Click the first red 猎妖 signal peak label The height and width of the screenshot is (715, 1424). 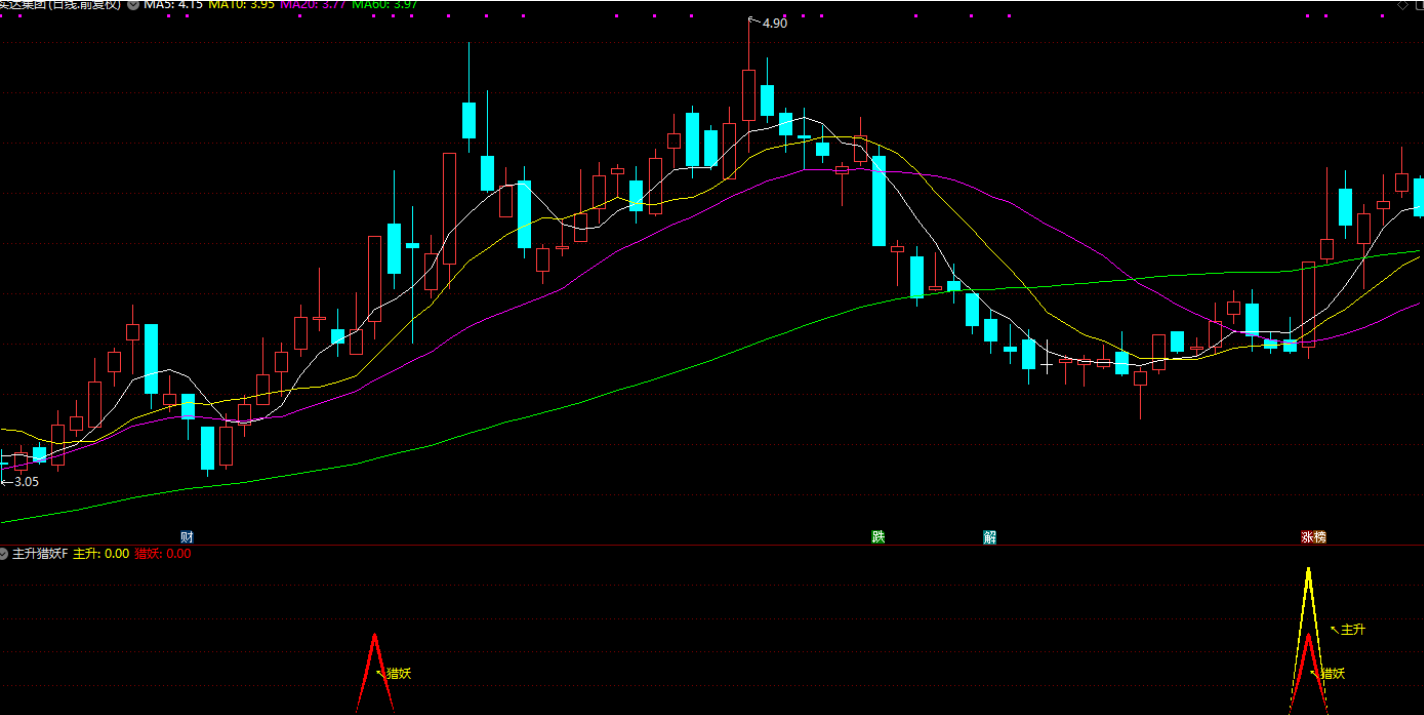[x=398, y=673]
